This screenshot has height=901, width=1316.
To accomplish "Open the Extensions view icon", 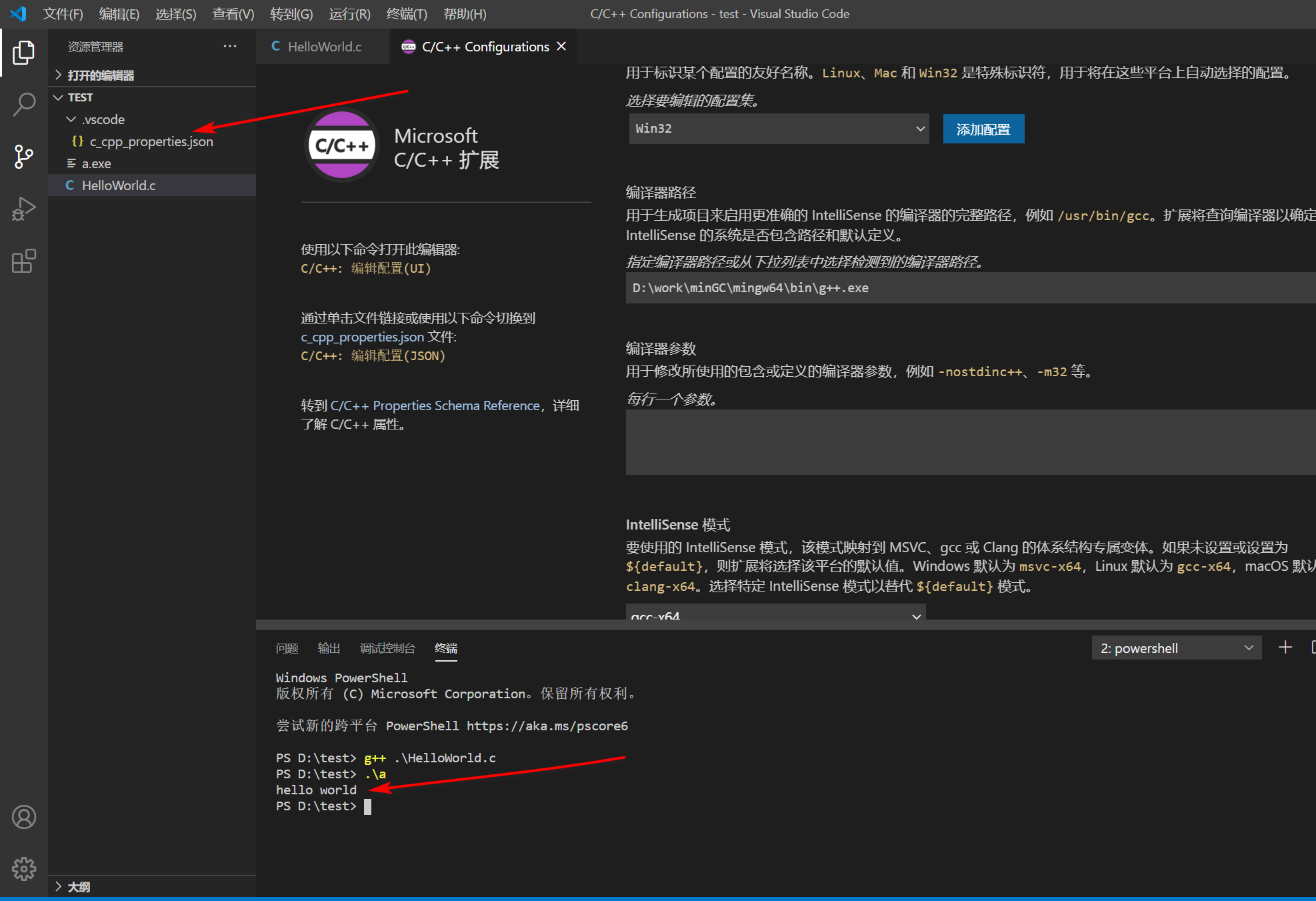I will point(23,261).
